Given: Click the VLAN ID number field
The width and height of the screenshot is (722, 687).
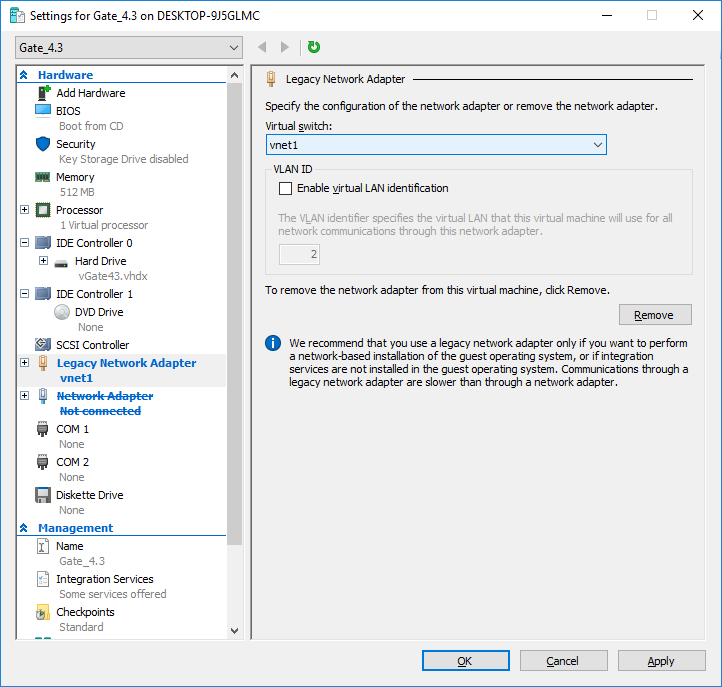Looking at the screenshot, I should click(x=299, y=254).
